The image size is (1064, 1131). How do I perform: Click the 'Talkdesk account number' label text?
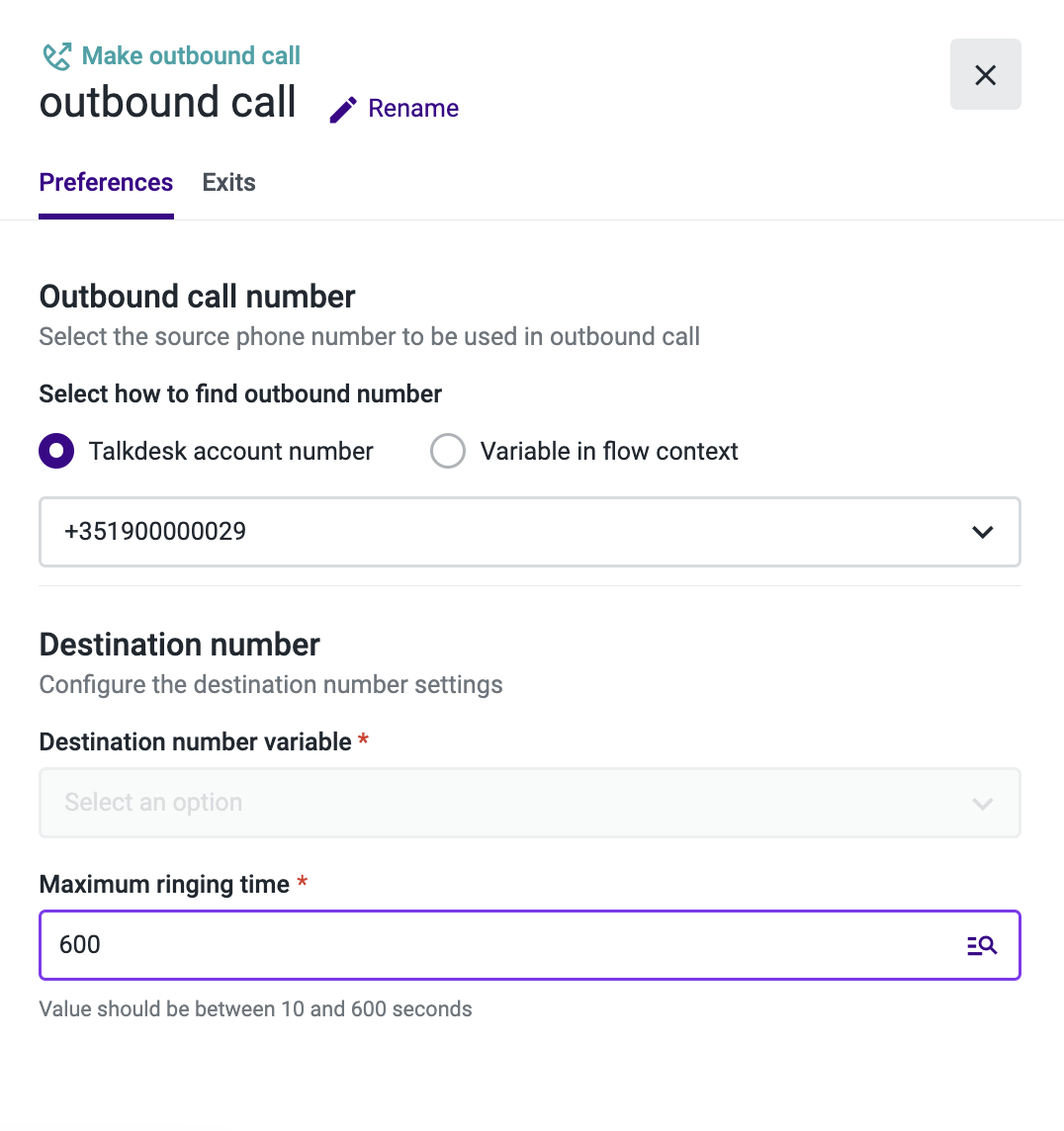tap(230, 452)
